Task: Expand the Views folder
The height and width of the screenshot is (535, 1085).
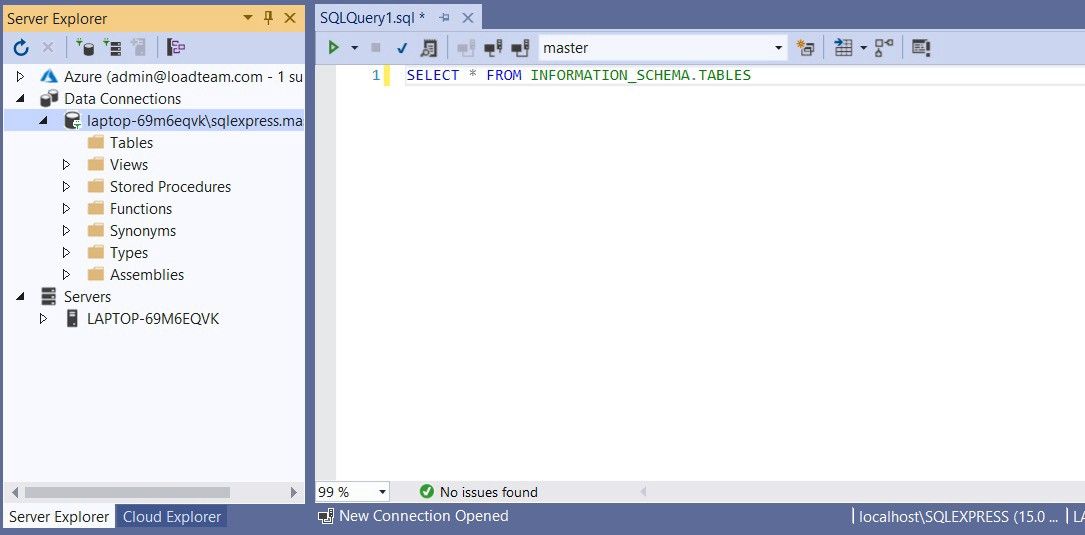Action: [66, 165]
